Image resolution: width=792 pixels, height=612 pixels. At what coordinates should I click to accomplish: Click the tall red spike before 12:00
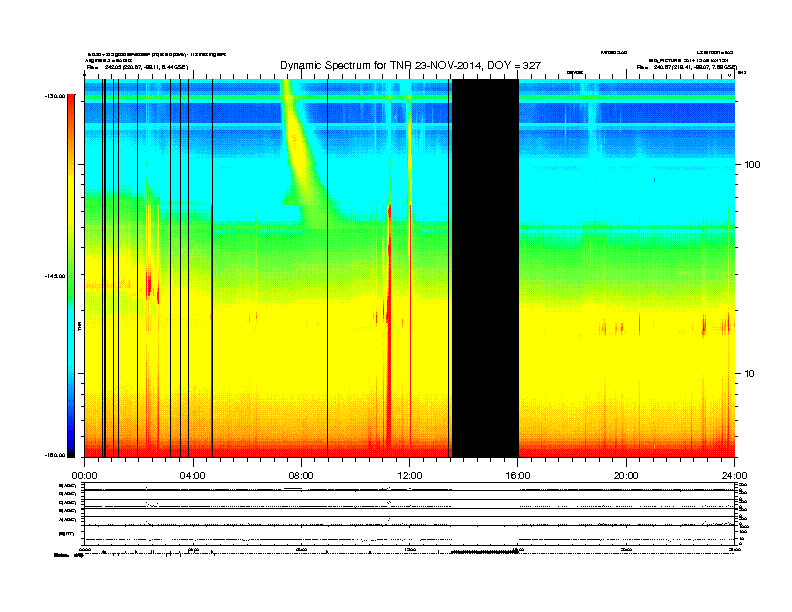click(389, 328)
